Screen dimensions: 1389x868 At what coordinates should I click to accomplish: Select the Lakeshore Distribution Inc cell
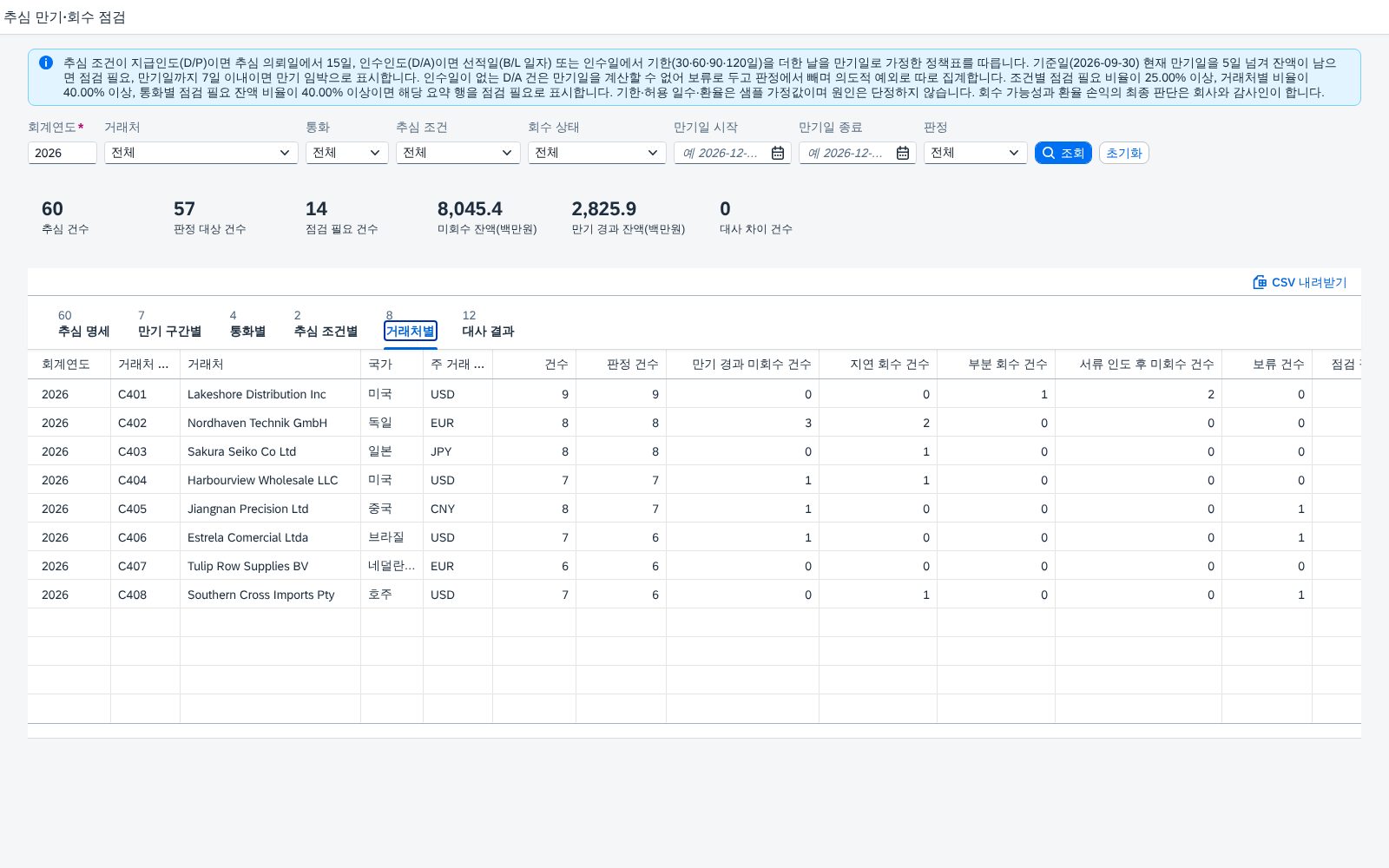click(x=270, y=394)
